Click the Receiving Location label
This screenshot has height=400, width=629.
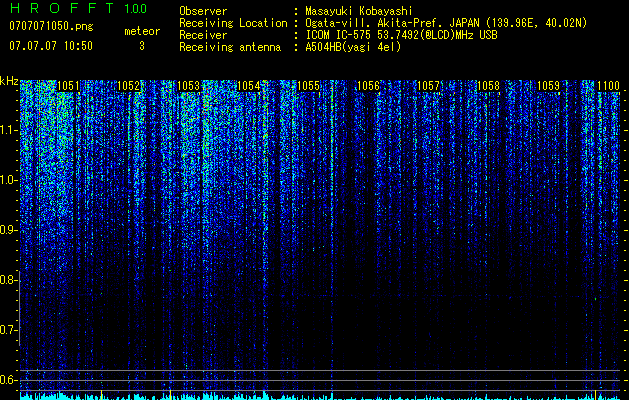233,23
